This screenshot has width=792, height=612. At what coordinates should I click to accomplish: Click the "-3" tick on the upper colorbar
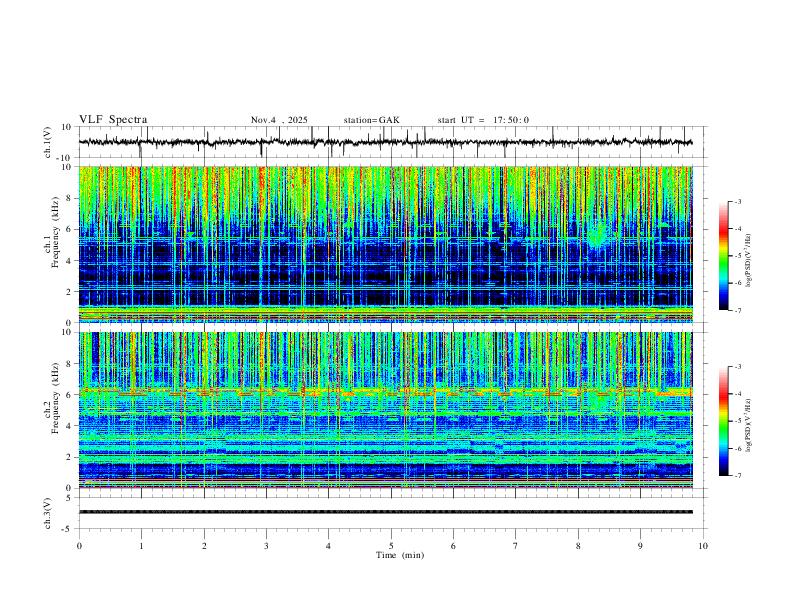[738, 201]
